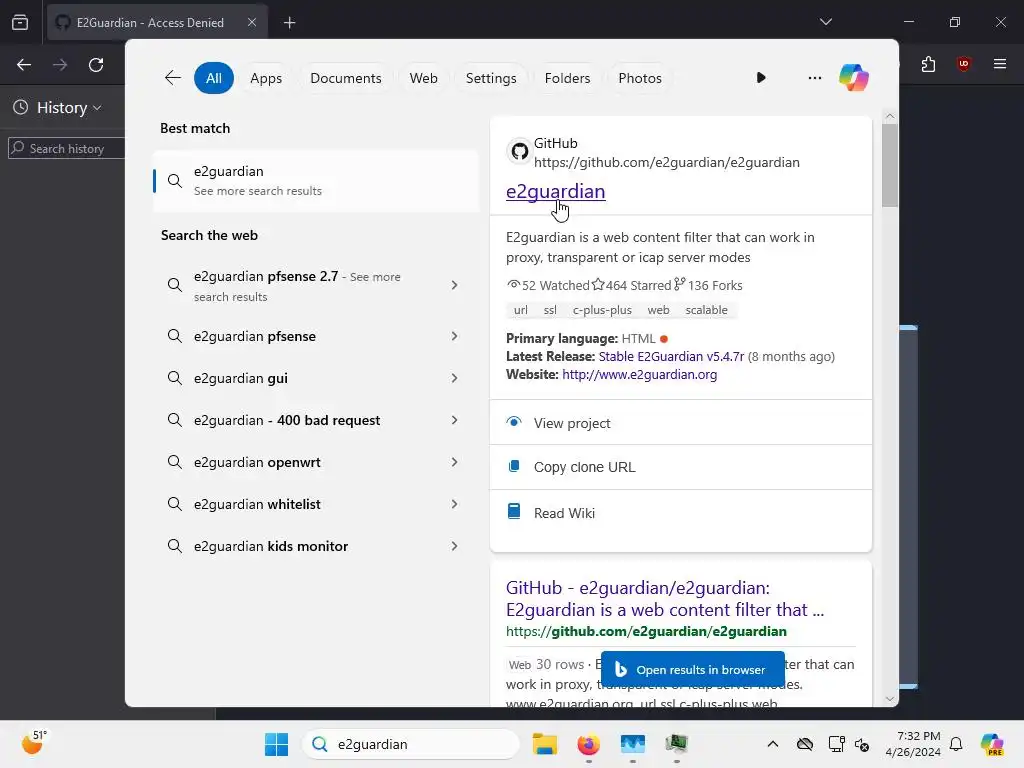Click the scalable topic tag
The image size is (1024, 768).
pyautogui.click(x=706, y=310)
